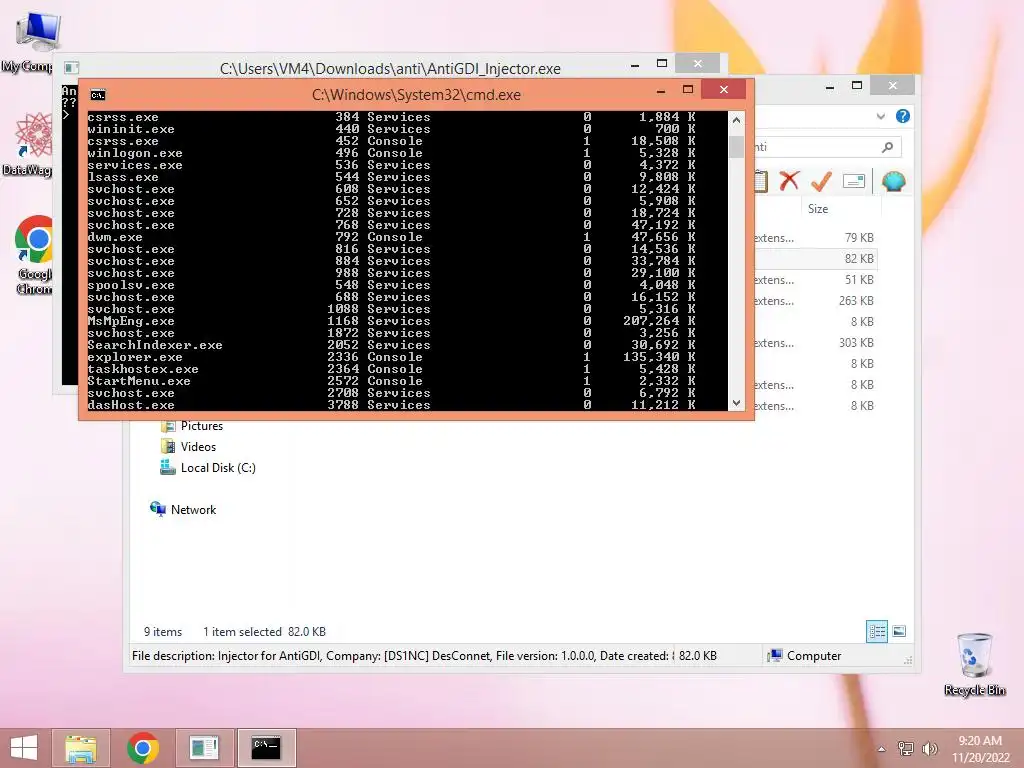Close the cmd.exe window
This screenshot has height=768, width=1024.
(724, 89)
